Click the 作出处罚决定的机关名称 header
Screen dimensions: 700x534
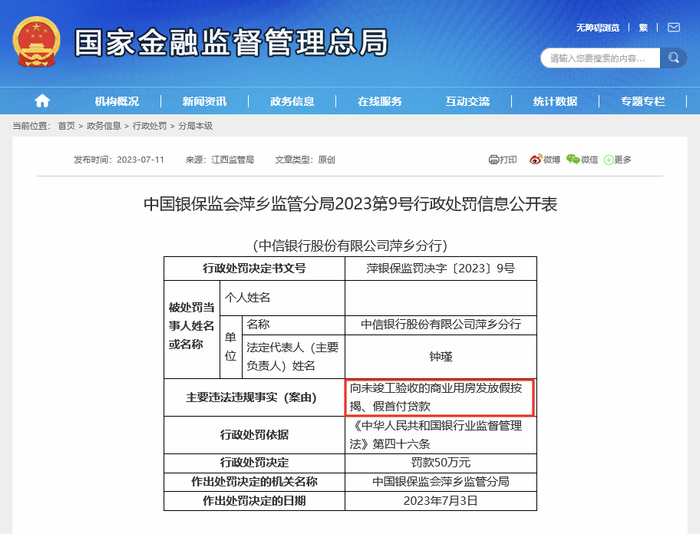click(254, 482)
